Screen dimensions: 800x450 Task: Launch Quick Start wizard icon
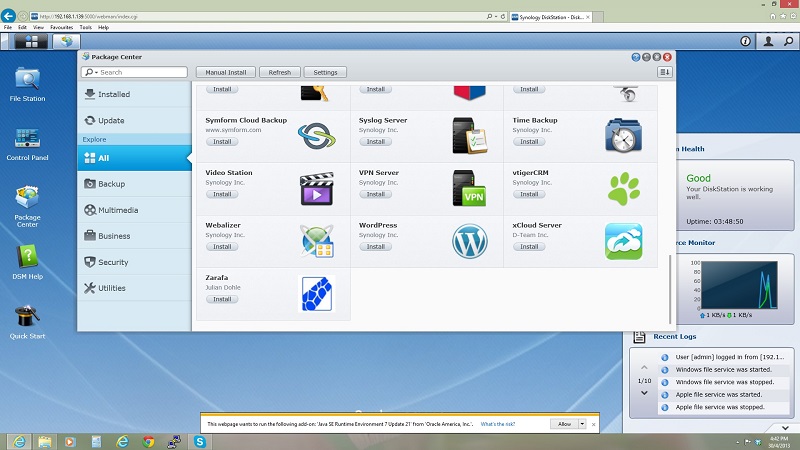coord(28,321)
